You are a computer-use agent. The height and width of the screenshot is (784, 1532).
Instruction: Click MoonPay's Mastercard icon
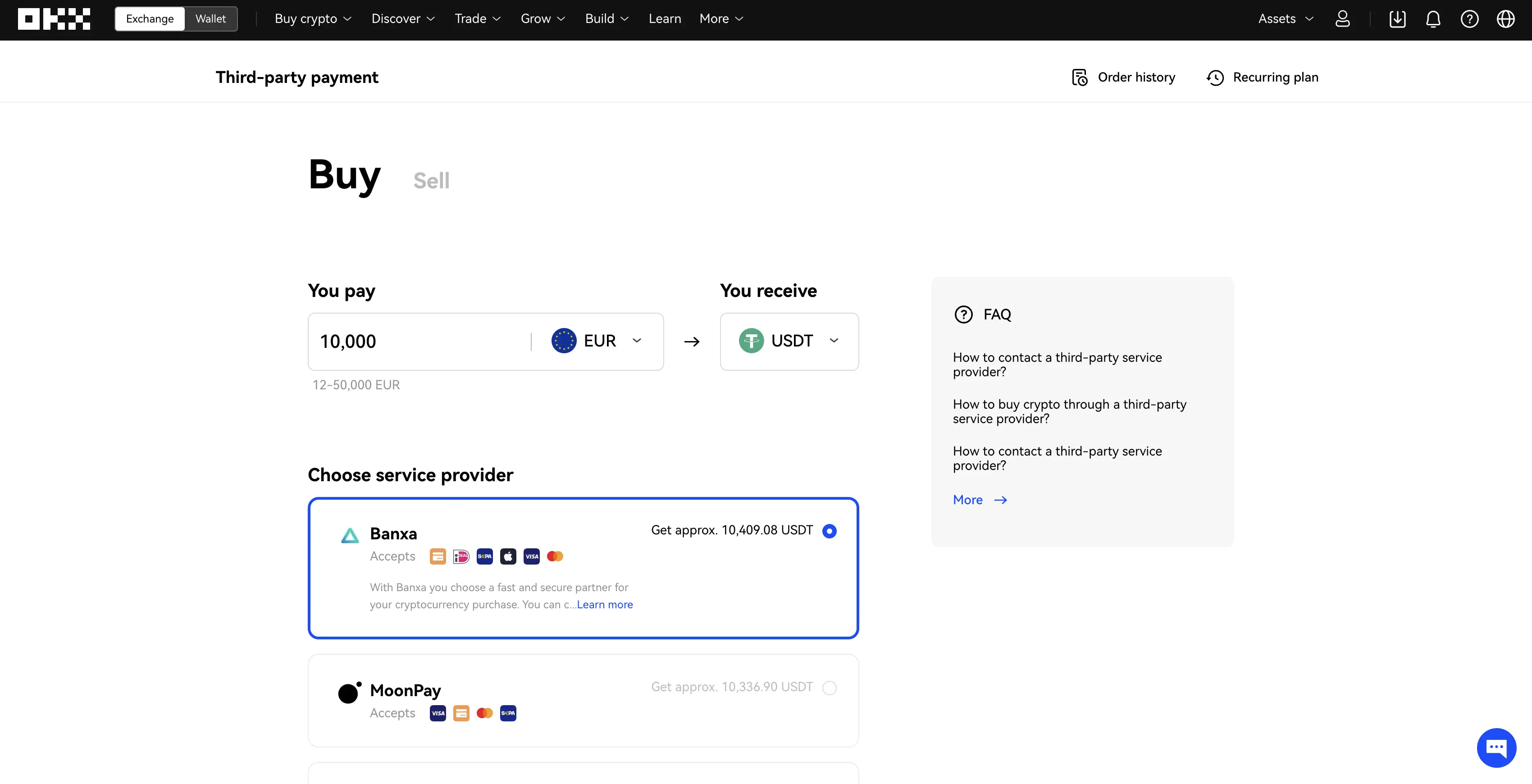coord(485,713)
